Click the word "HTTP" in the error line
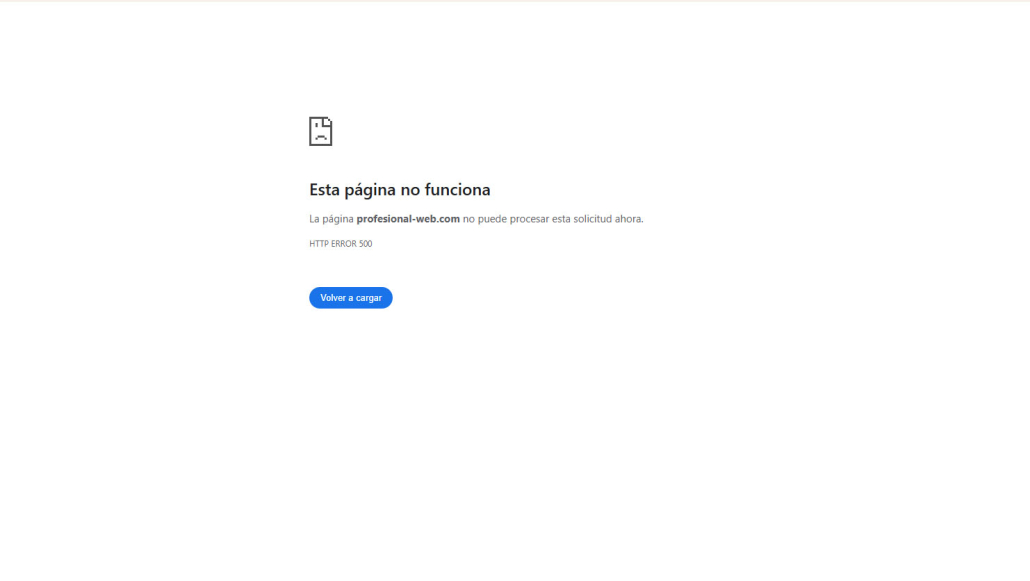 (x=319, y=244)
